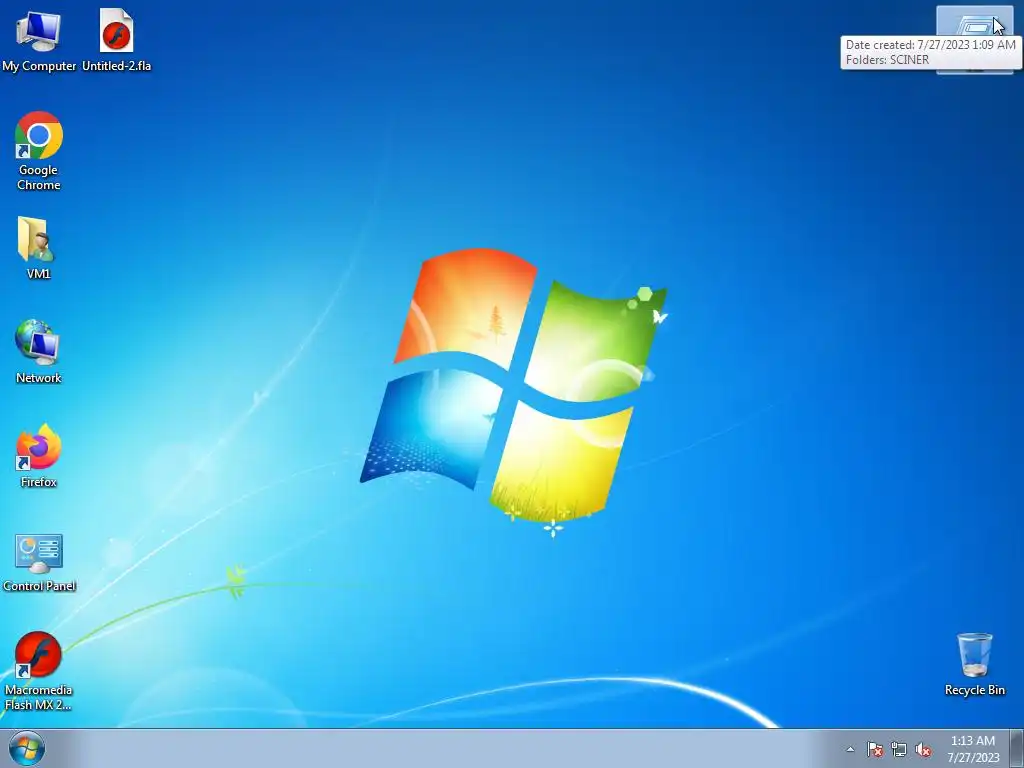This screenshot has height=768, width=1024.
Task: Open the Action Center flag icon
Action: tap(874, 749)
